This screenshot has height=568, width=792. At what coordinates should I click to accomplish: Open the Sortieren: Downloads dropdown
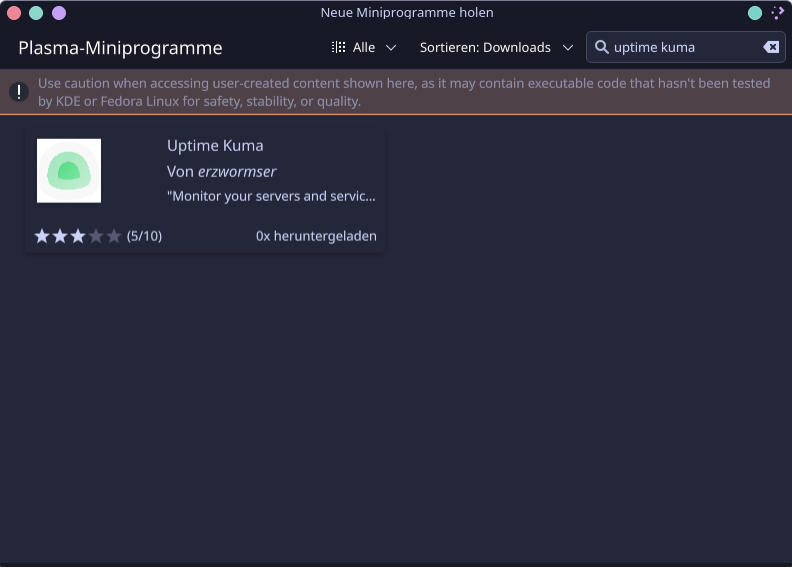(497, 47)
